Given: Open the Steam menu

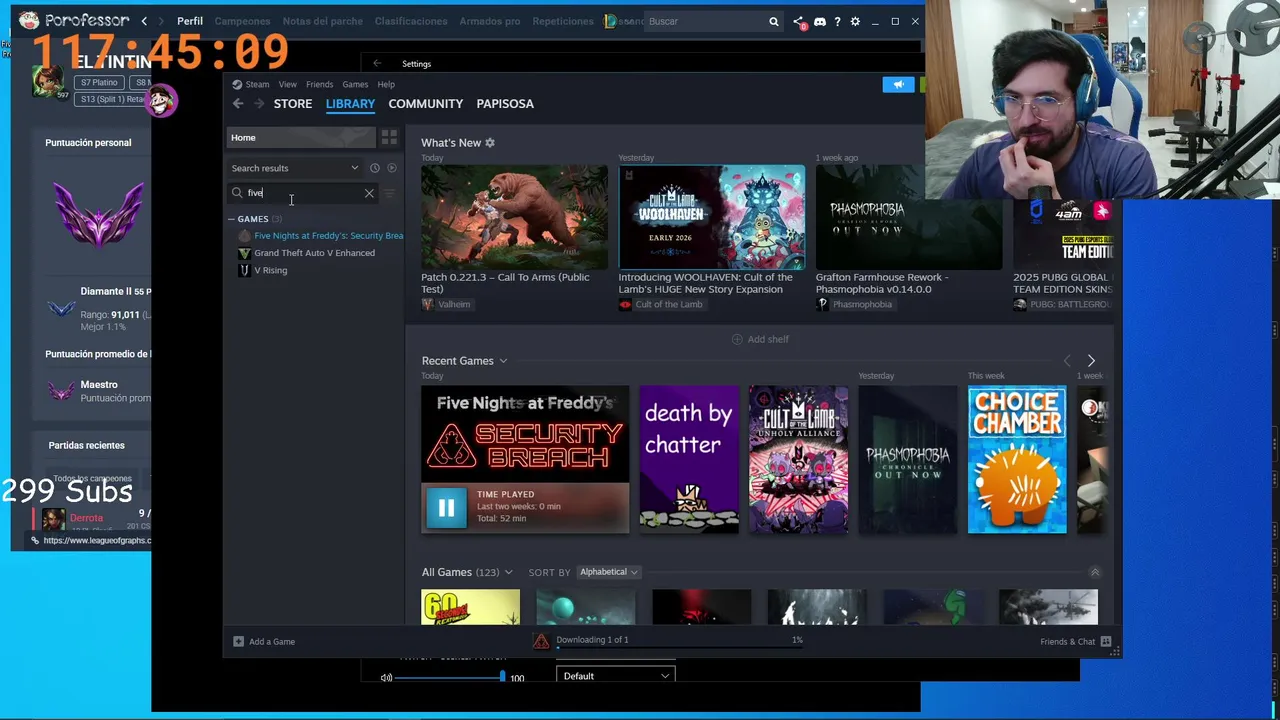Looking at the screenshot, I should (257, 85).
